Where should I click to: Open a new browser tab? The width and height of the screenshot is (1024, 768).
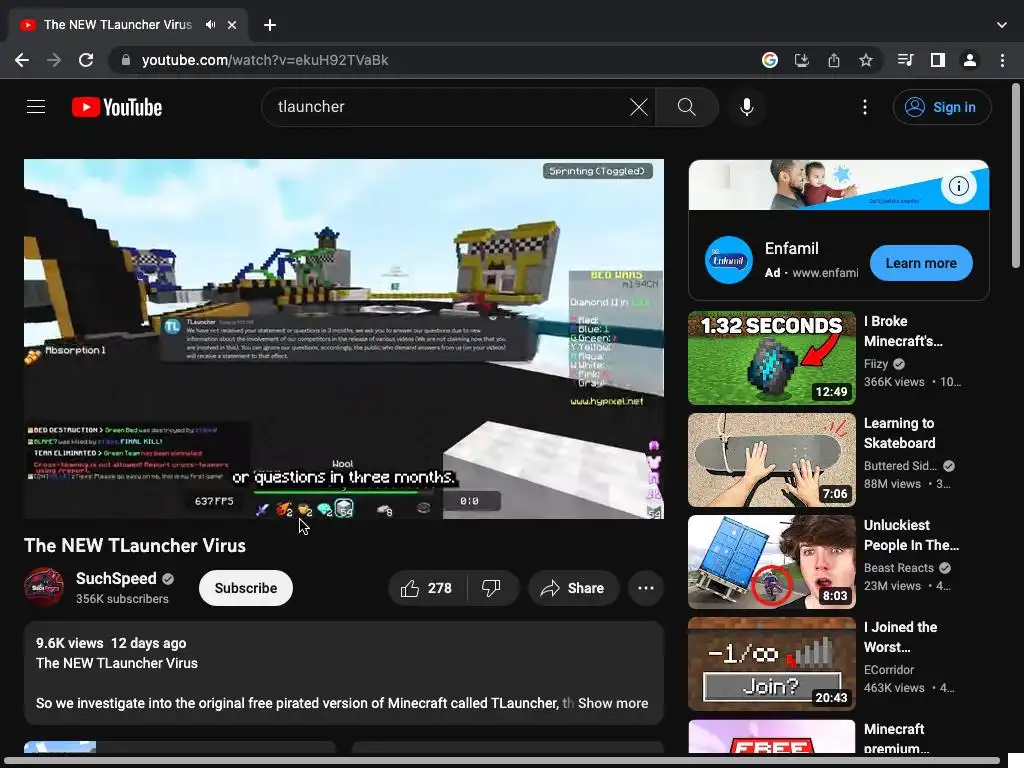coord(270,25)
